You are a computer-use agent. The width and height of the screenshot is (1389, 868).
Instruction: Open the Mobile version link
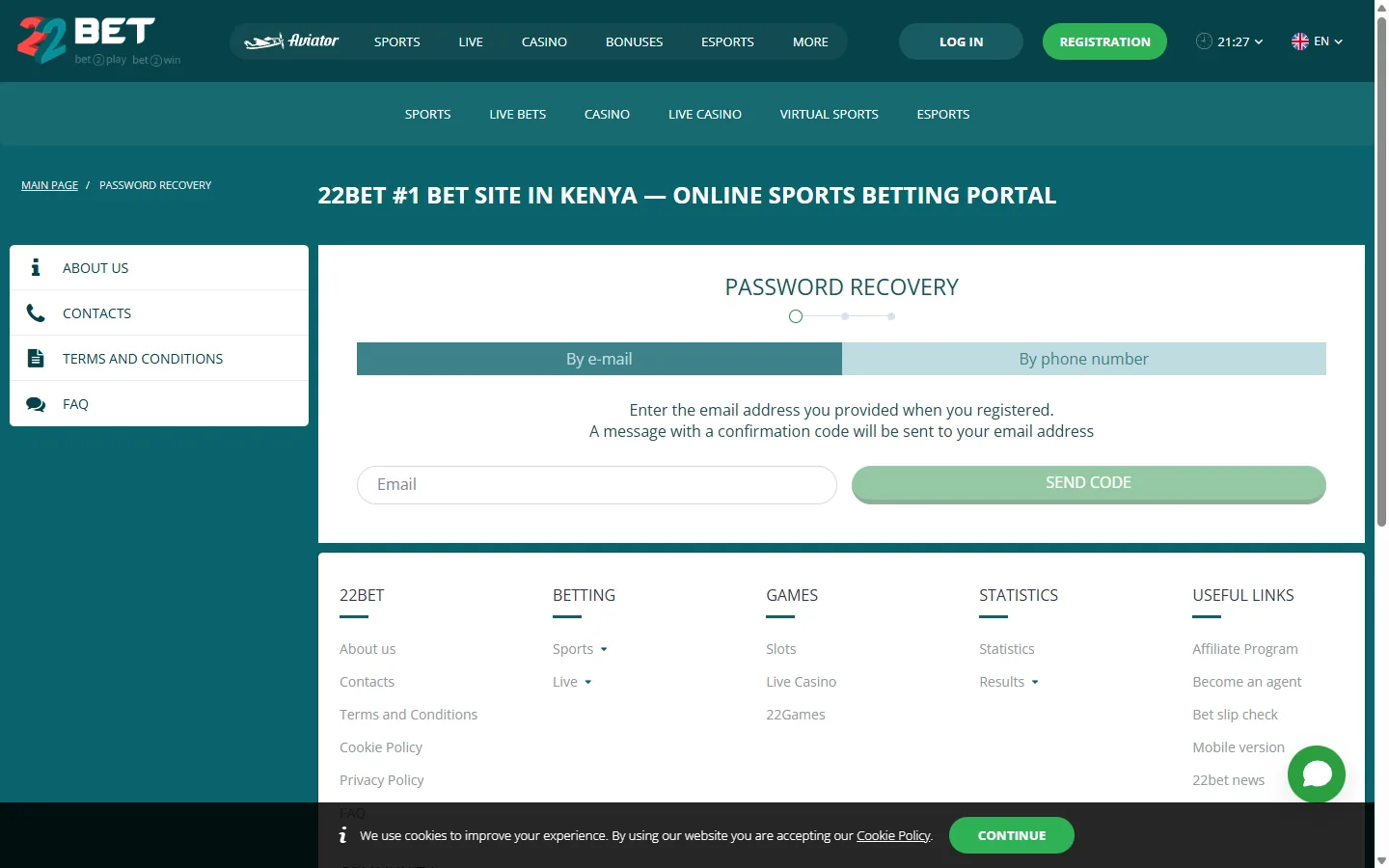(x=1239, y=747)
